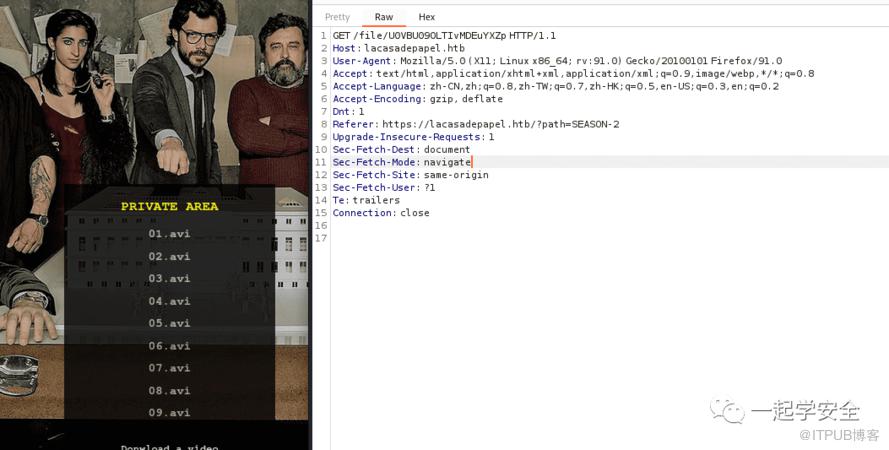
Task: Click the PRIVATE AREA heading
Action: tap(169, 207)
